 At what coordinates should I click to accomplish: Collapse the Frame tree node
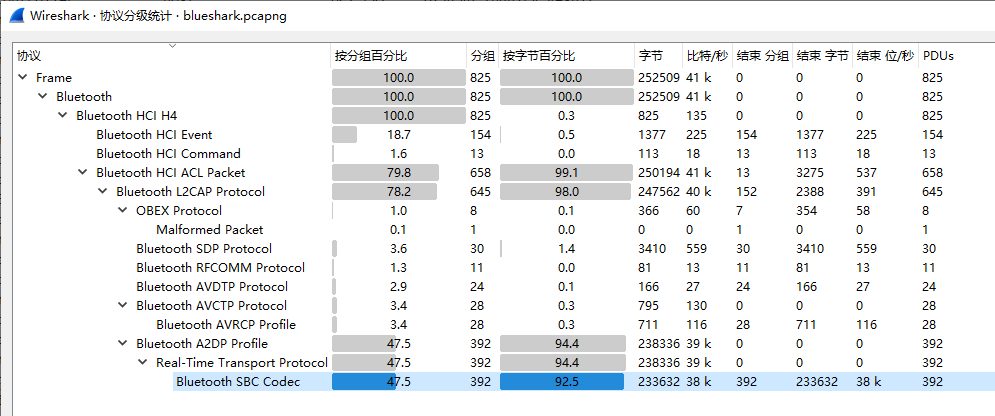pyautogui.click(x=23, y=78)
